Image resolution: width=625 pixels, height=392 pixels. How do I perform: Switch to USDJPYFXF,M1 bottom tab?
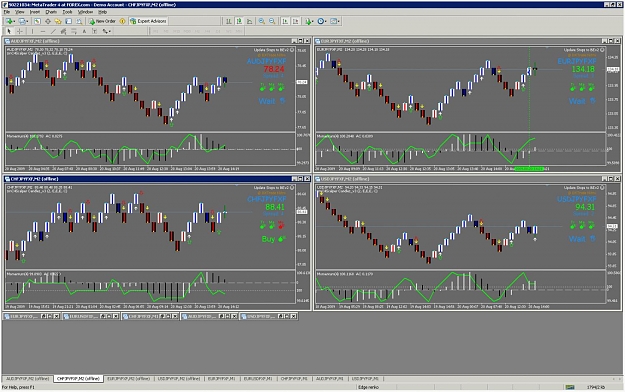[x=366, y=378]
